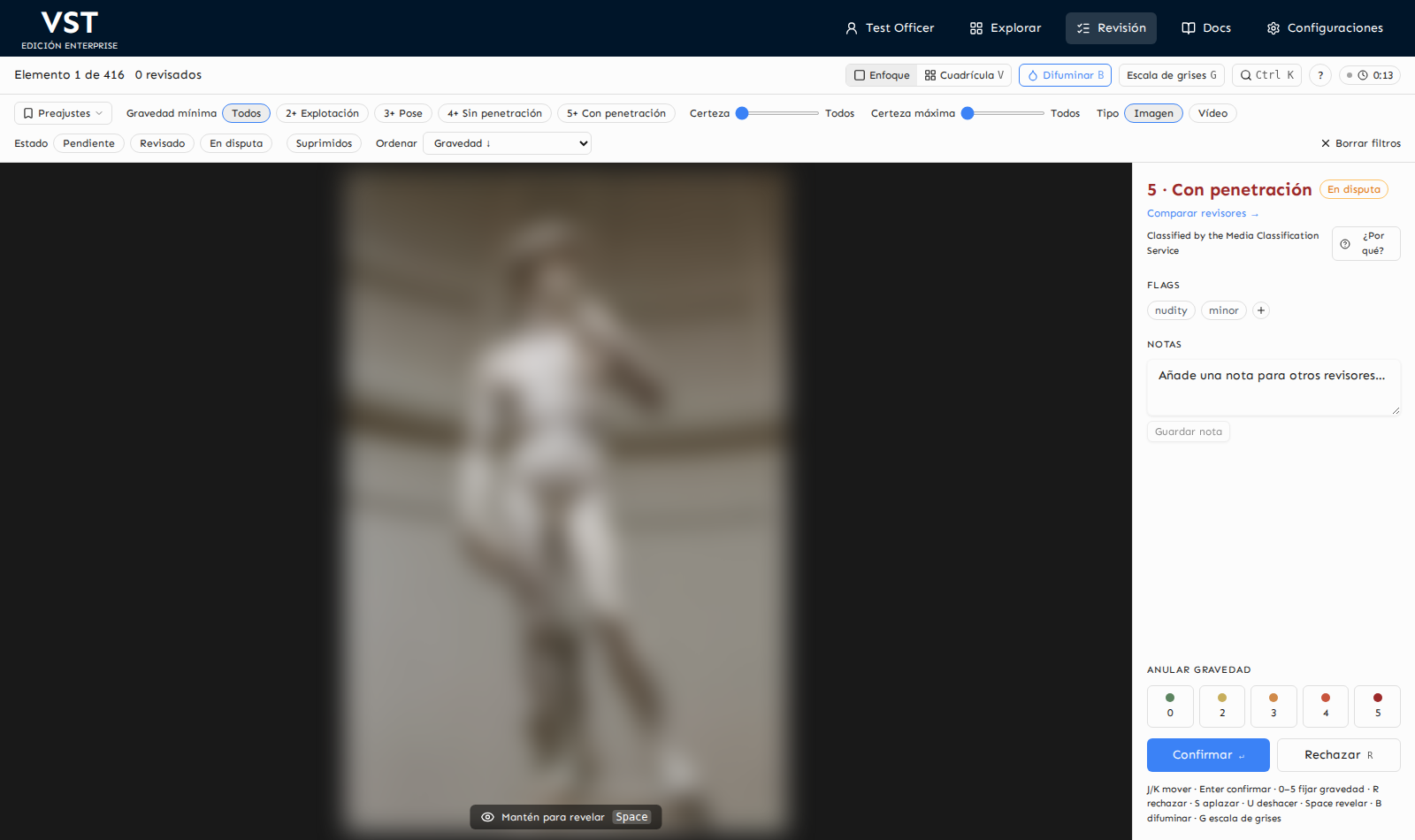Click the Borrar filtros X icon
The width and height of the screenshot is (1415, 840).
coord(1325,143)
